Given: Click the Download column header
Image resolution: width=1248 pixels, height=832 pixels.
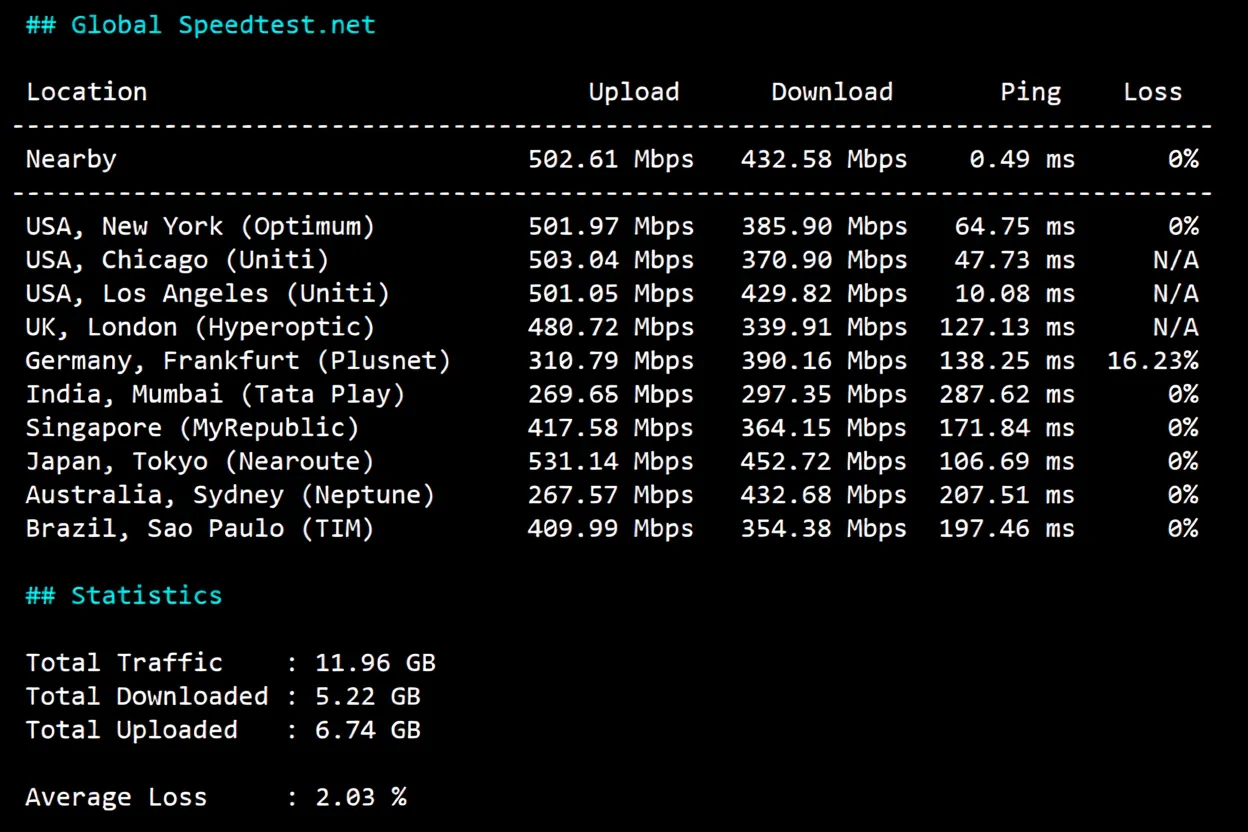Looking at the screenshot, I should [831, 91].
